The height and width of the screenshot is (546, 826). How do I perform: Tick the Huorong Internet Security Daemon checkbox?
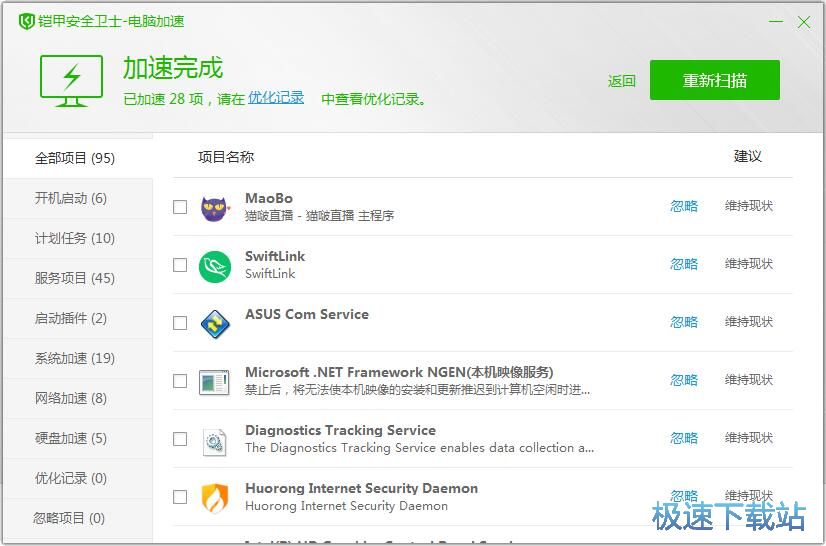(180, 496)
